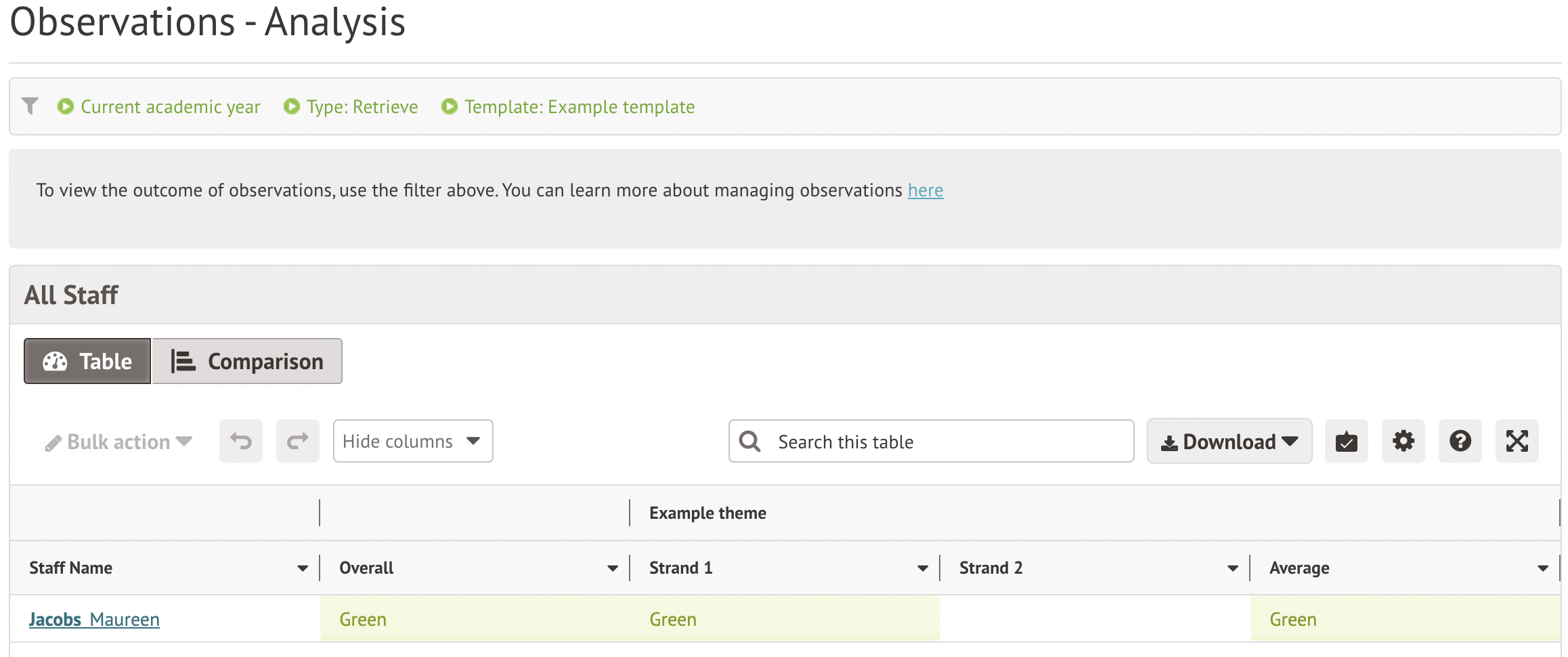Toggle the Current academic year filter

pyautogui.click(x=159, y=107)
